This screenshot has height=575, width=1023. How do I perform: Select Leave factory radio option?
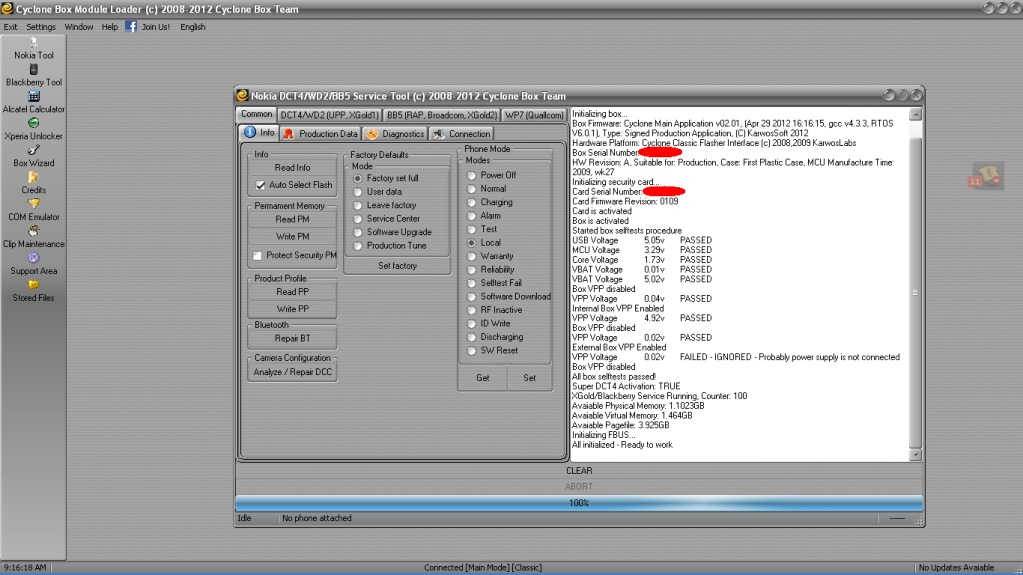pyautogui.click(x=358, y=205)
